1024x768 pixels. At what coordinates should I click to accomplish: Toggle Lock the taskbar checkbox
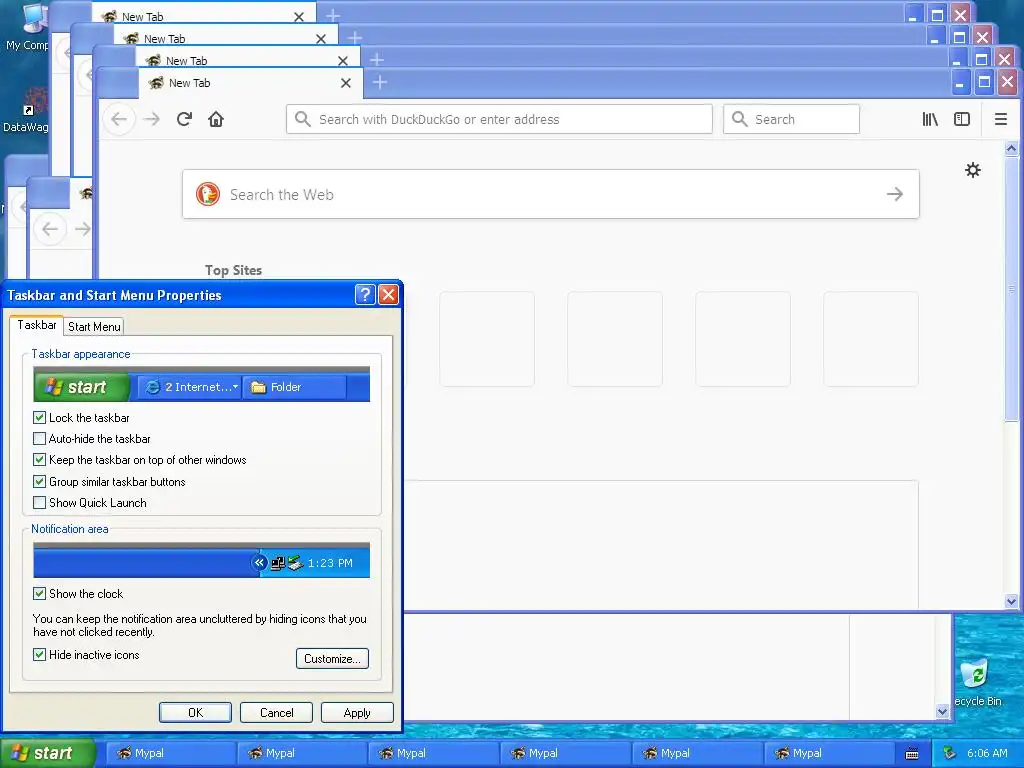click(x=39, y=417)
